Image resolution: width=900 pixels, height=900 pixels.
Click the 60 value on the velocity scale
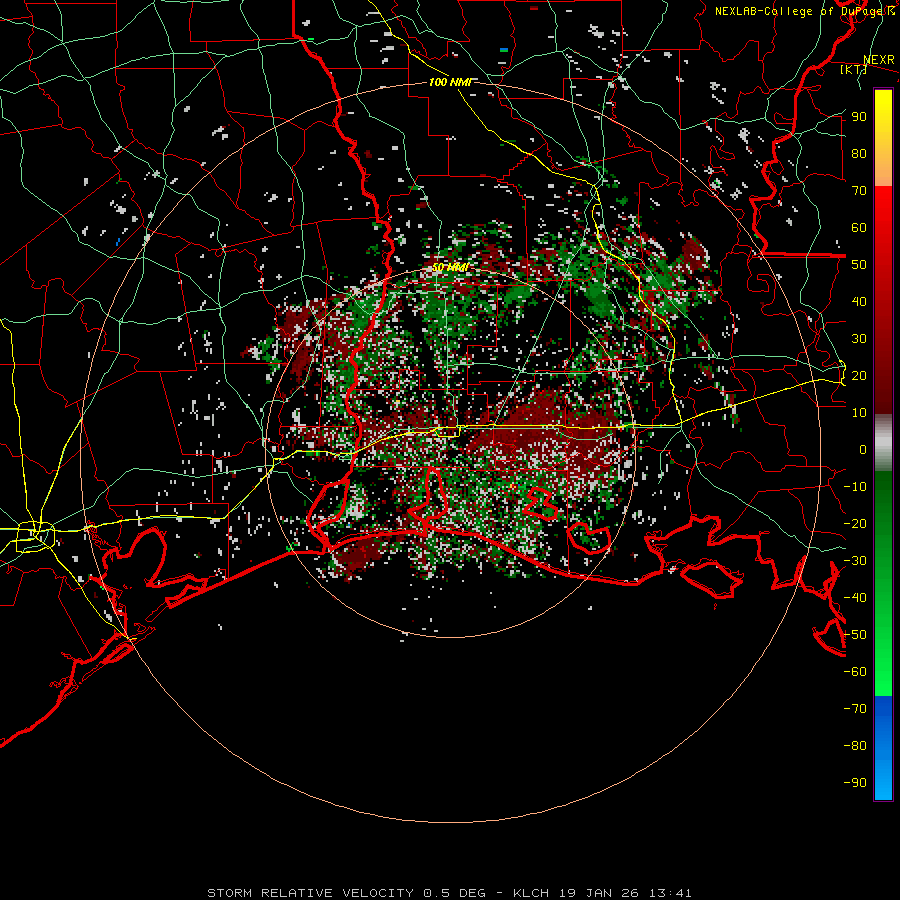[x=859, y=227]
